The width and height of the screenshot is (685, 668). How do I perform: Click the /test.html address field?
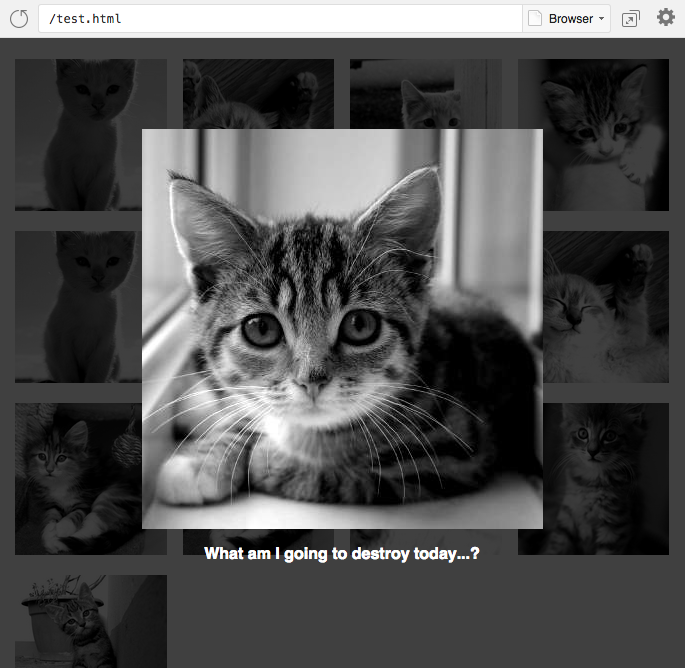click(x=280, y=19)
